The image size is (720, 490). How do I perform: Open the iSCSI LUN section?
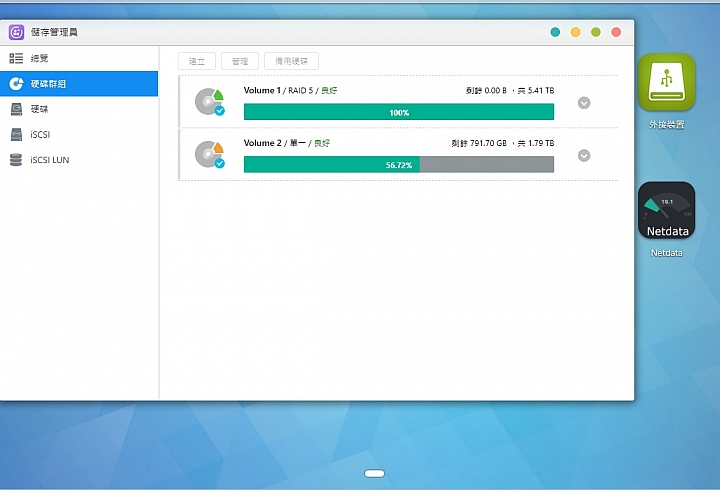(79, 160)
